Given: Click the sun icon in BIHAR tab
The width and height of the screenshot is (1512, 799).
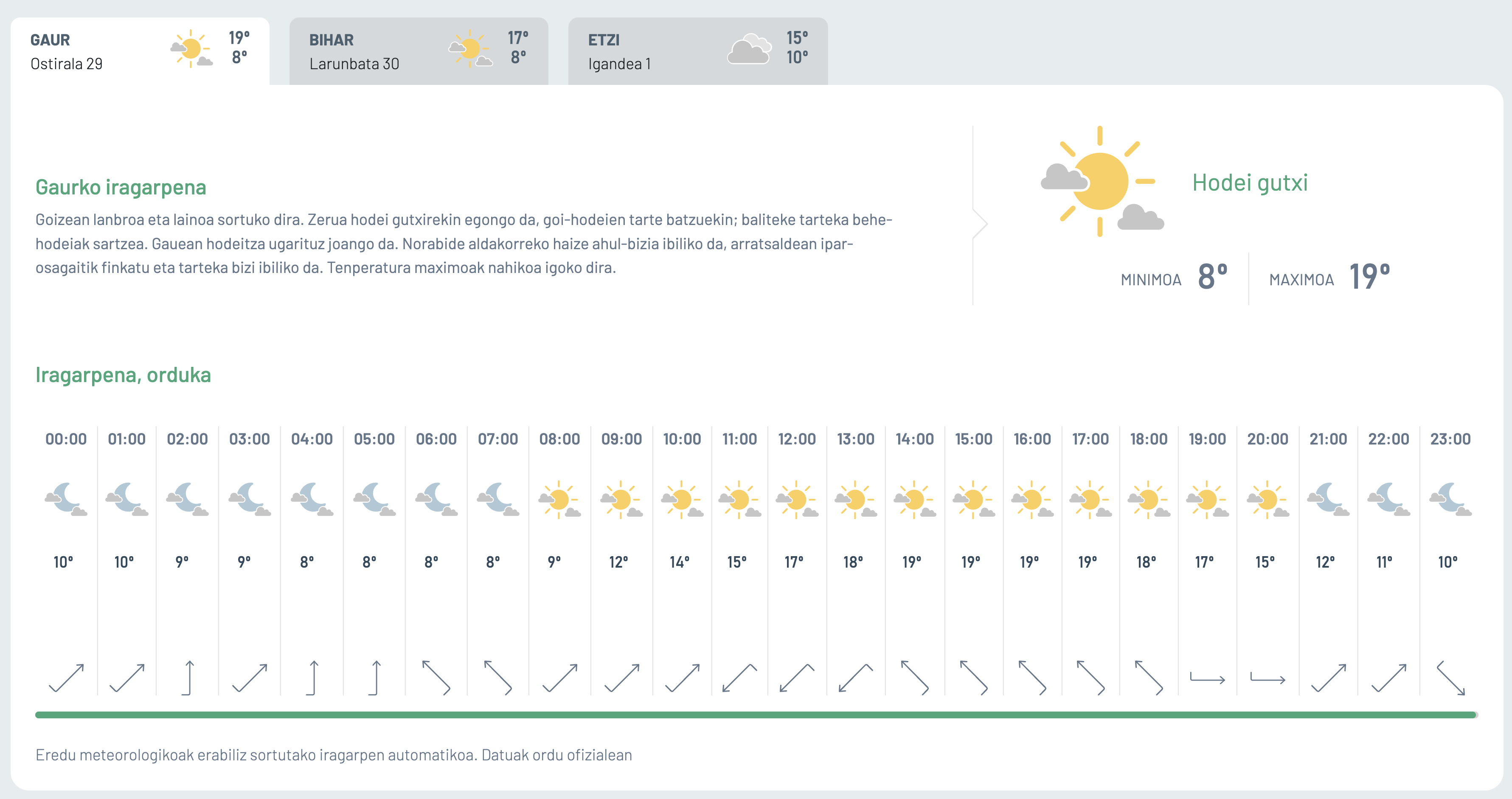Looking at the screenshot, I should 470,49.
